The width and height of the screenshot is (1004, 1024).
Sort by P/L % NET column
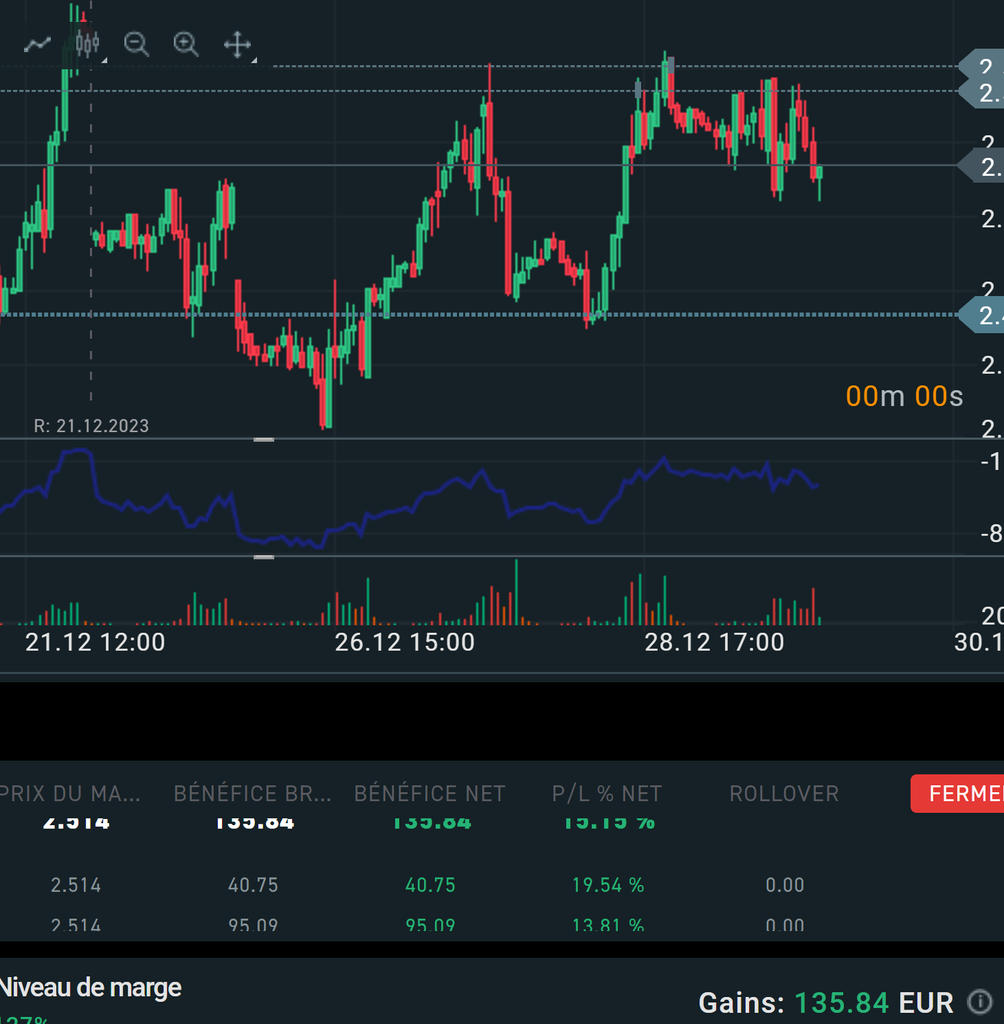click(606, 794)
